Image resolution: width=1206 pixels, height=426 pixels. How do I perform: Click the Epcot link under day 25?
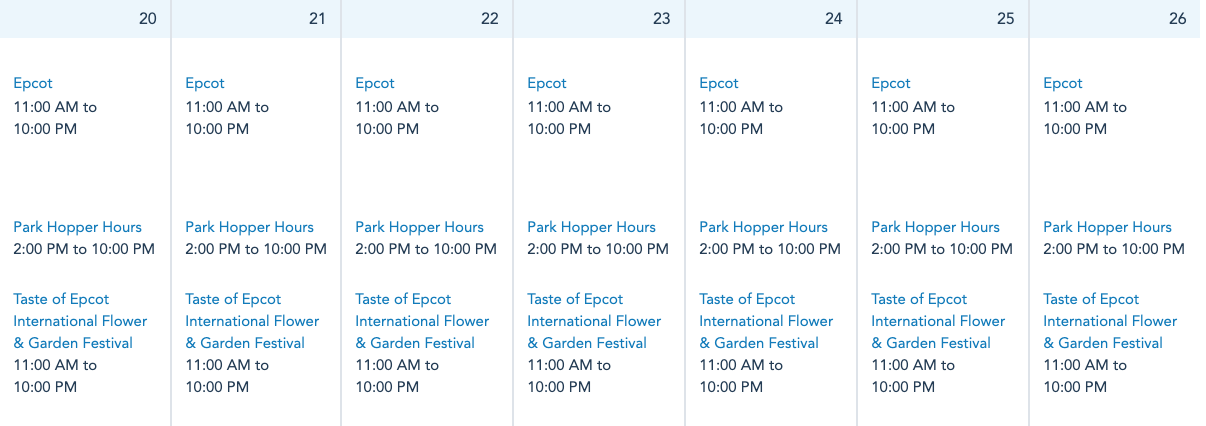point(891,83)
